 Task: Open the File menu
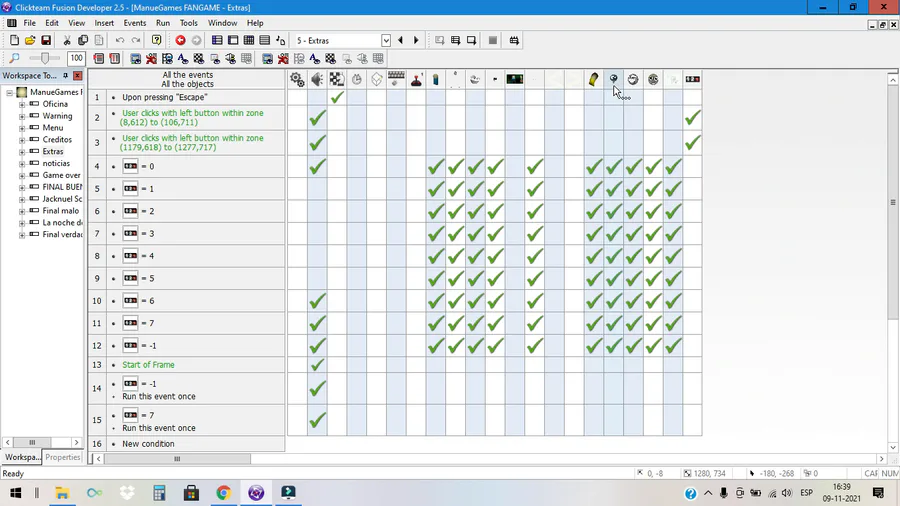click(29, 23)
